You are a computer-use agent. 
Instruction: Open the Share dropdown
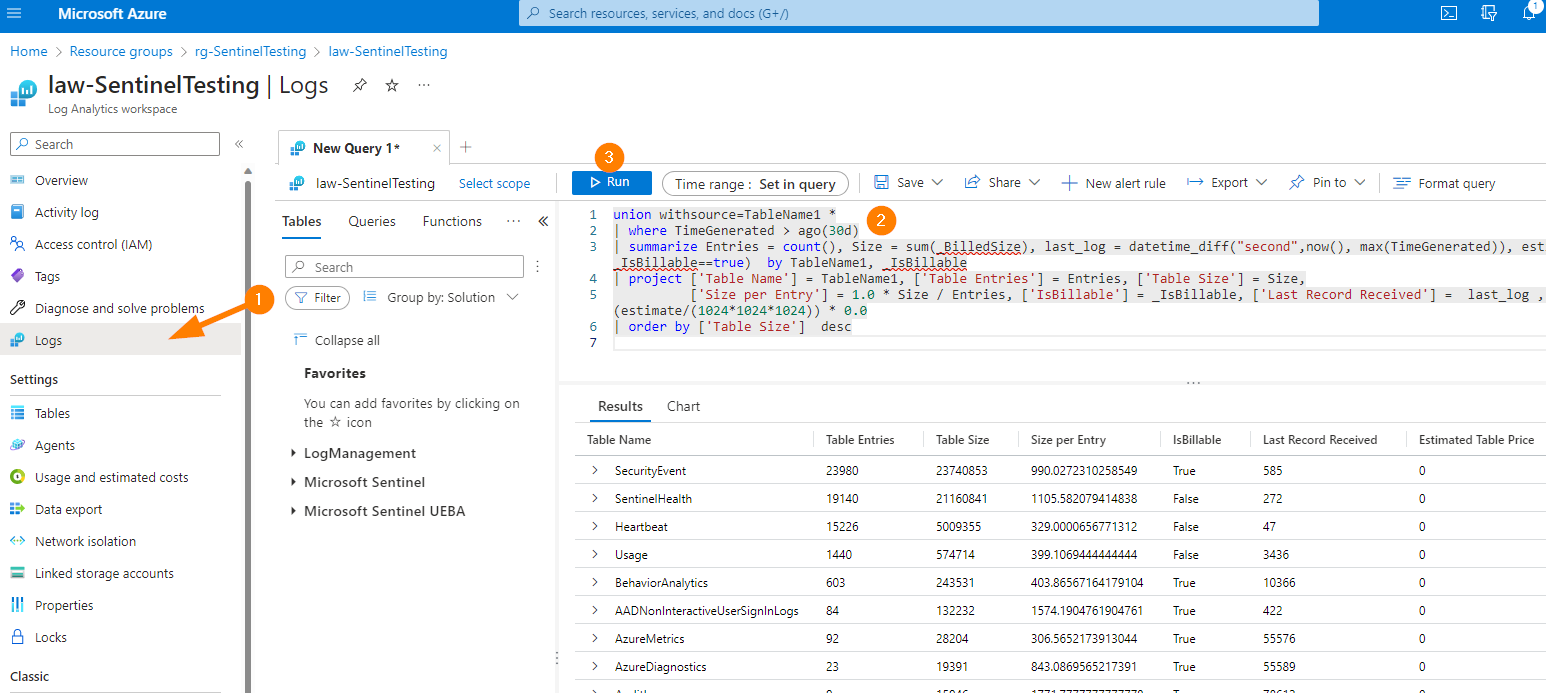(1002, 183)
